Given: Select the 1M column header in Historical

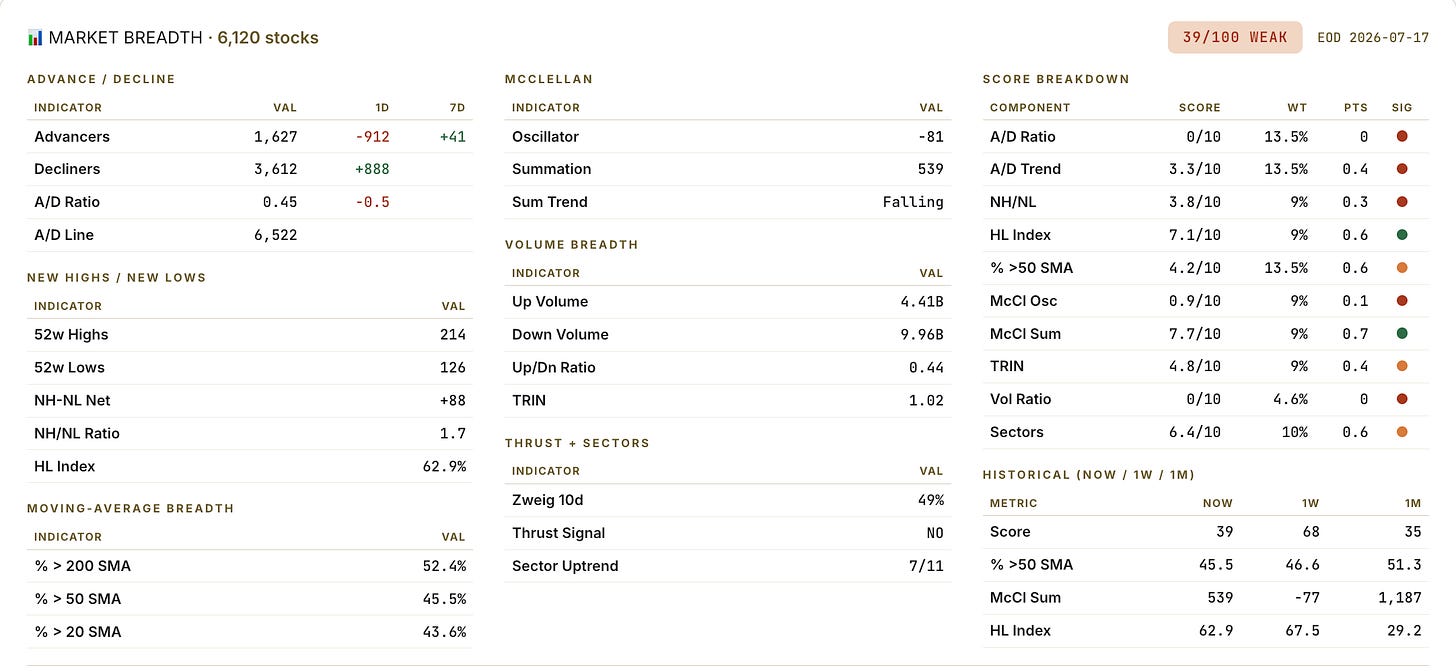Looking at the screenshot, I should [x=1411, y=503].
